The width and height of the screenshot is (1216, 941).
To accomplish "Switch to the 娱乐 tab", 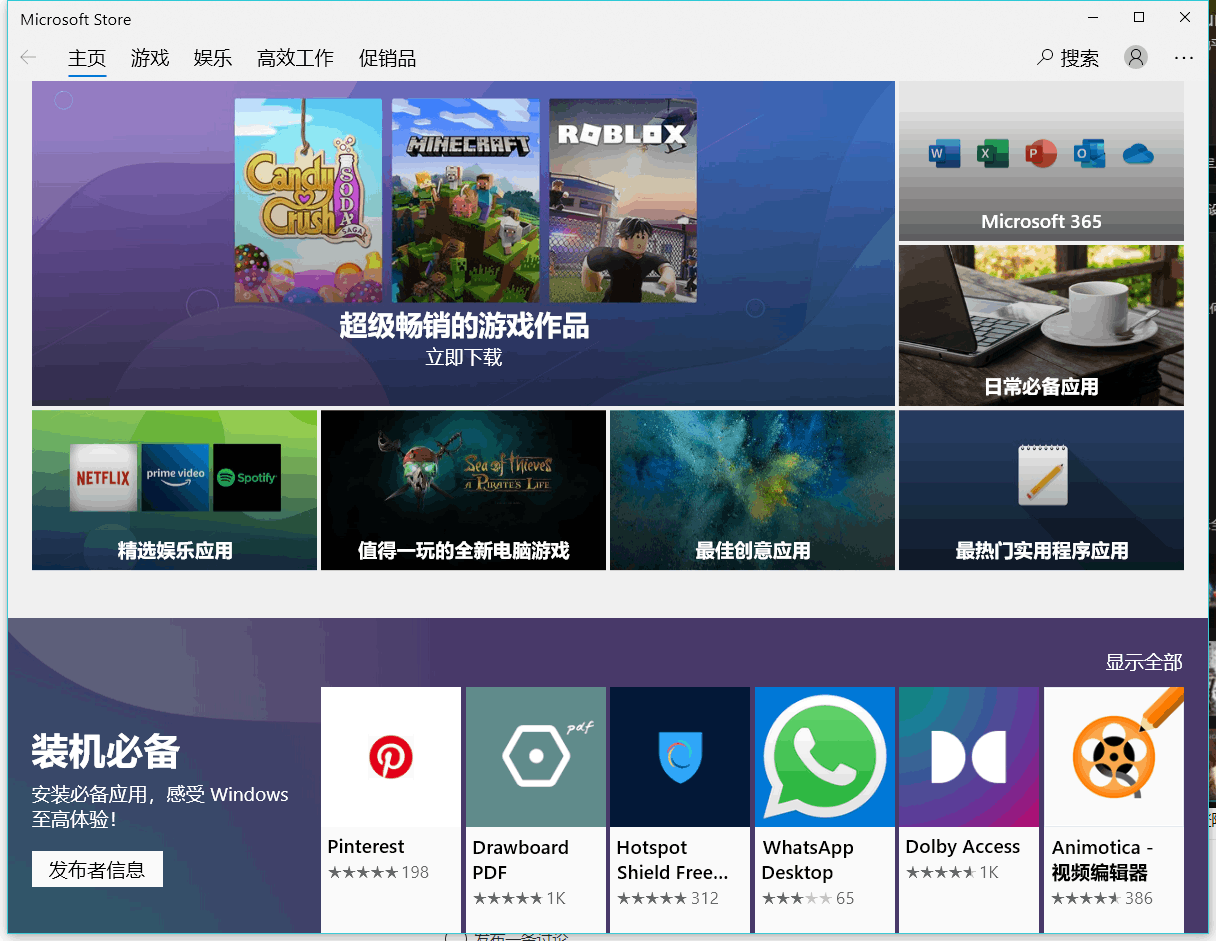I will [x=213, y=58].
